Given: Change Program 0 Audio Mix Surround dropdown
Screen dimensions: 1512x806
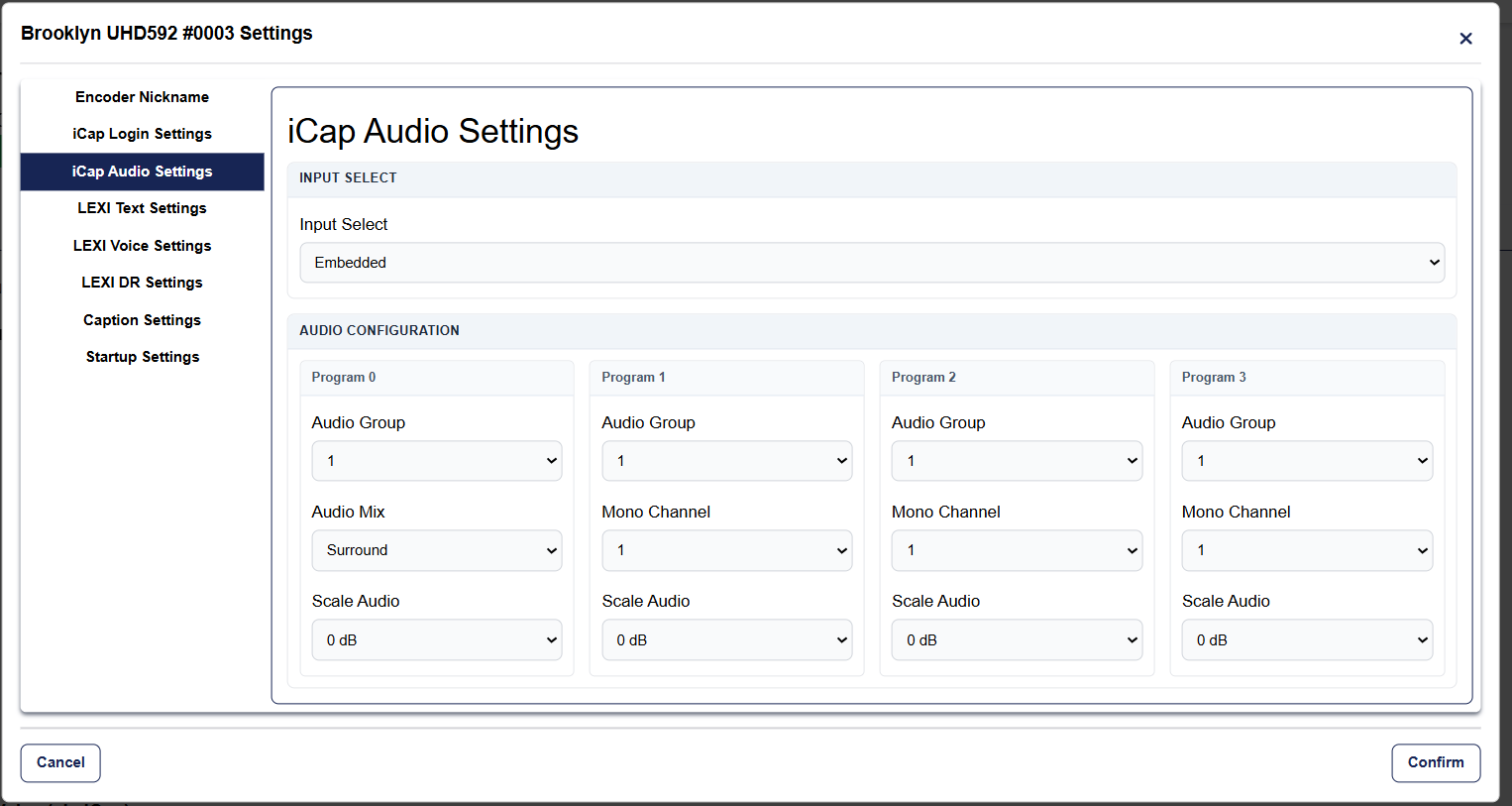Looking at the screenshot, I should [x=437, y=550].
